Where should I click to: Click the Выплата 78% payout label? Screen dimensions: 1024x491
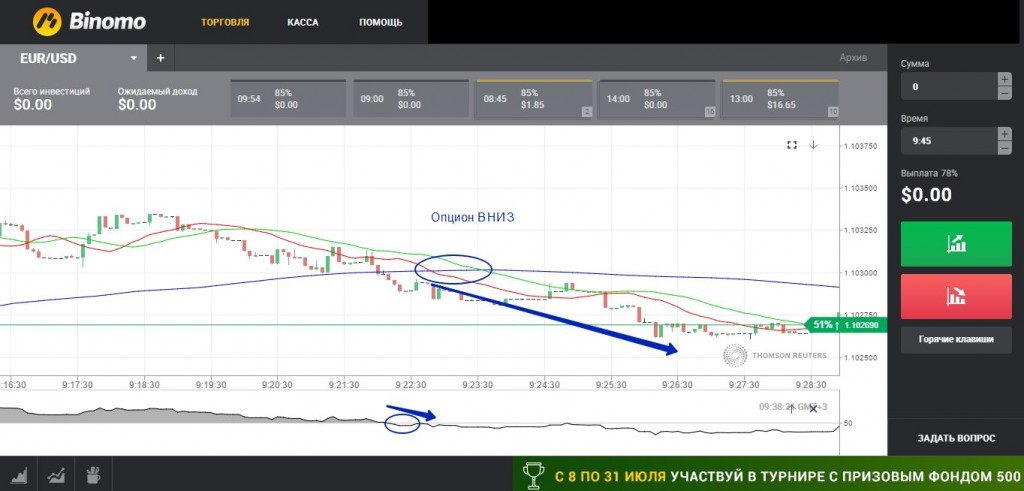coord(929,174)
